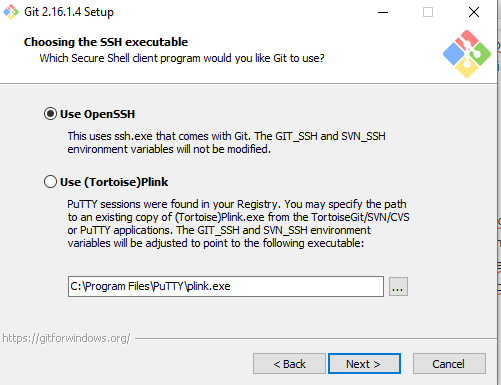This screenshot has height=385, width=501.
Task: Click the disabled maximize window button
Action: coord(428,12)
